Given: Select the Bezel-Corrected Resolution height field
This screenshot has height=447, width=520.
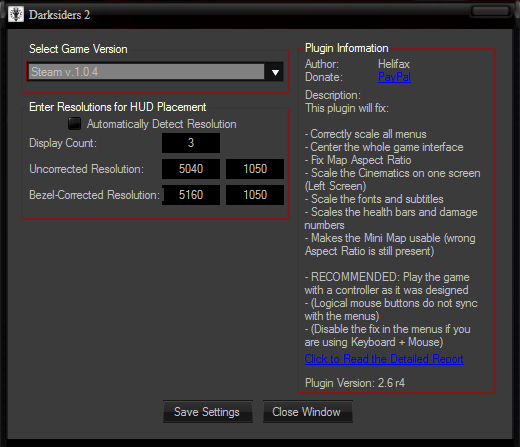Looking at the screenshot, I should click(255, 195).
